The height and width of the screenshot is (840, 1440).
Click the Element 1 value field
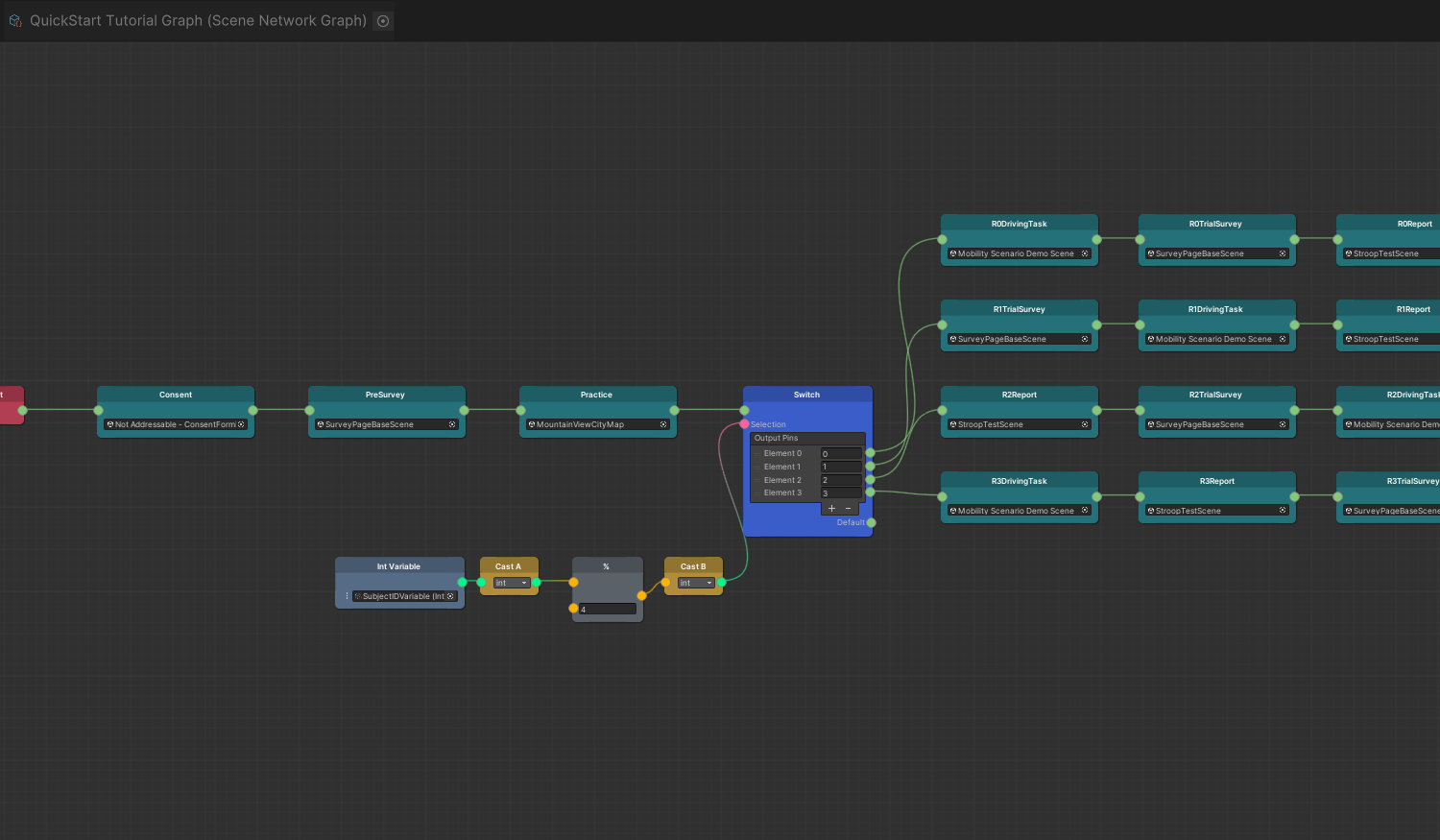[841, 467]
